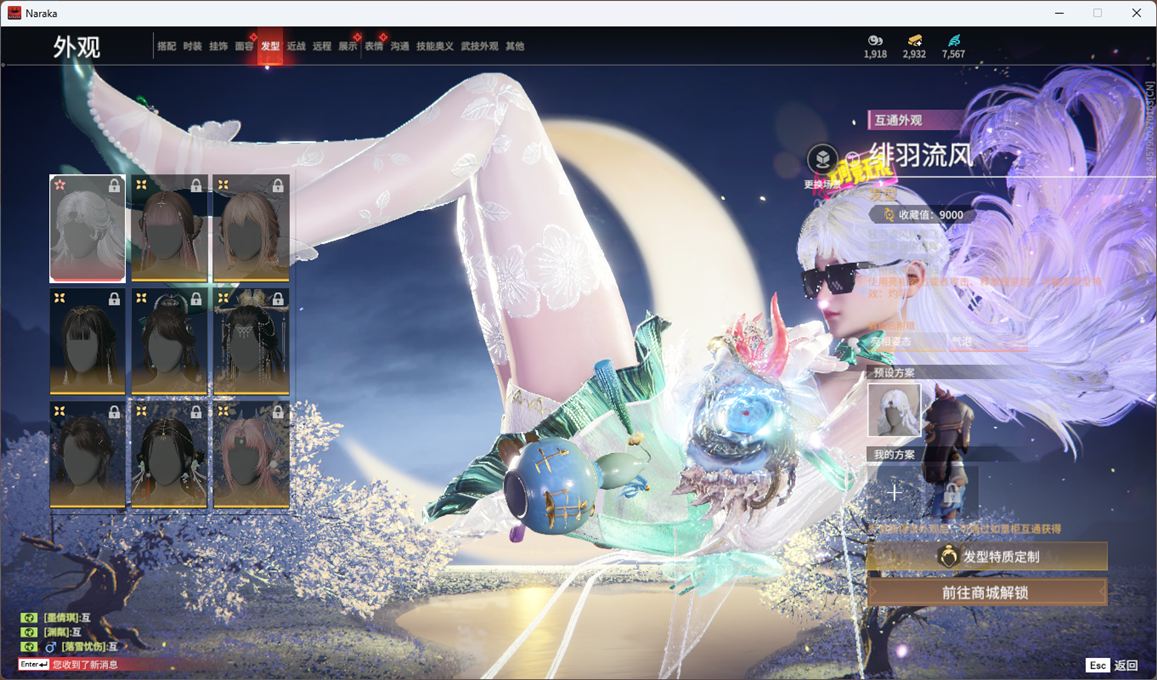
Task: Switch to the 远程 tab
Action: tap(322, 46)
